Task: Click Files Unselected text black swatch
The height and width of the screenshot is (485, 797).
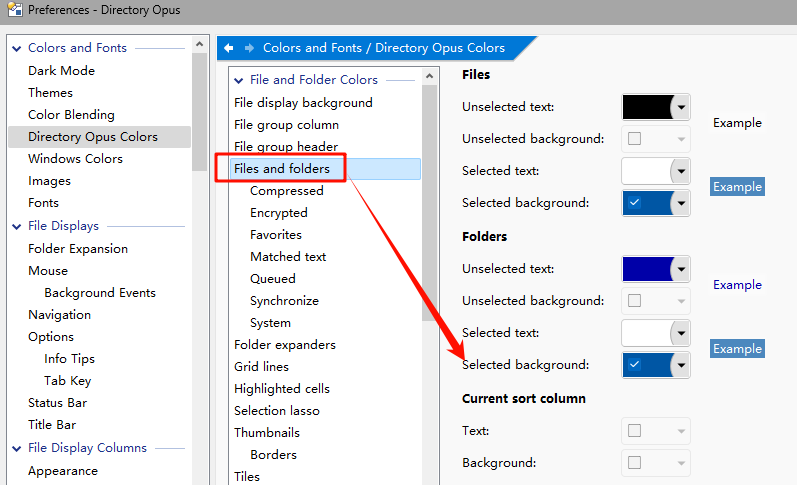Action: [x=647, y=107]
